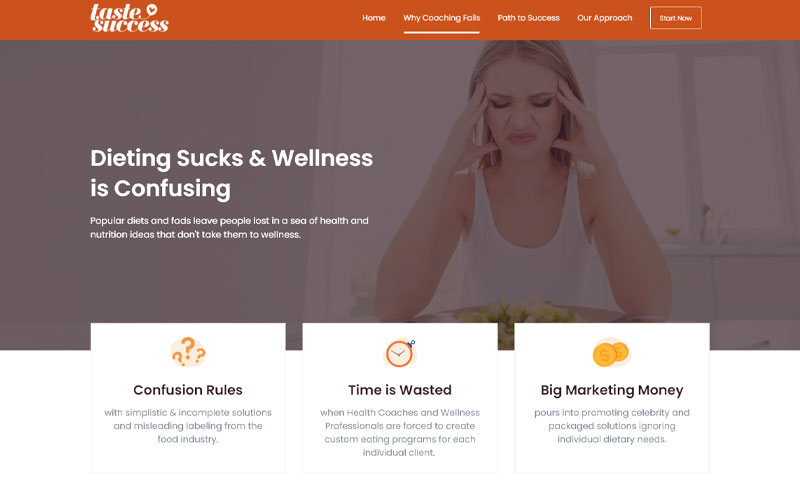The image size is (800, 500).
Task: Click the Confusion Rules card heading
Action: pos(188,390)
